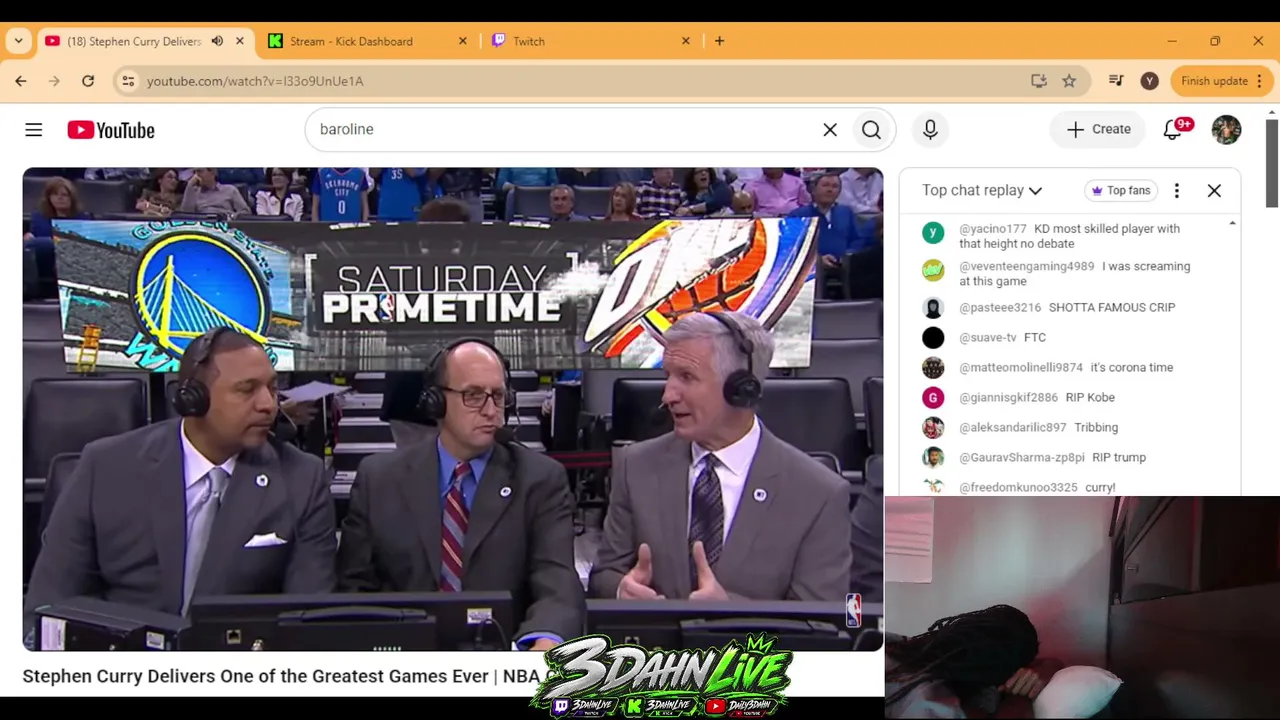This screenshot has height=720, width=1280.
Task: Click the username @matteomolinelli9874 in chat
Action: coord(1021,368)
